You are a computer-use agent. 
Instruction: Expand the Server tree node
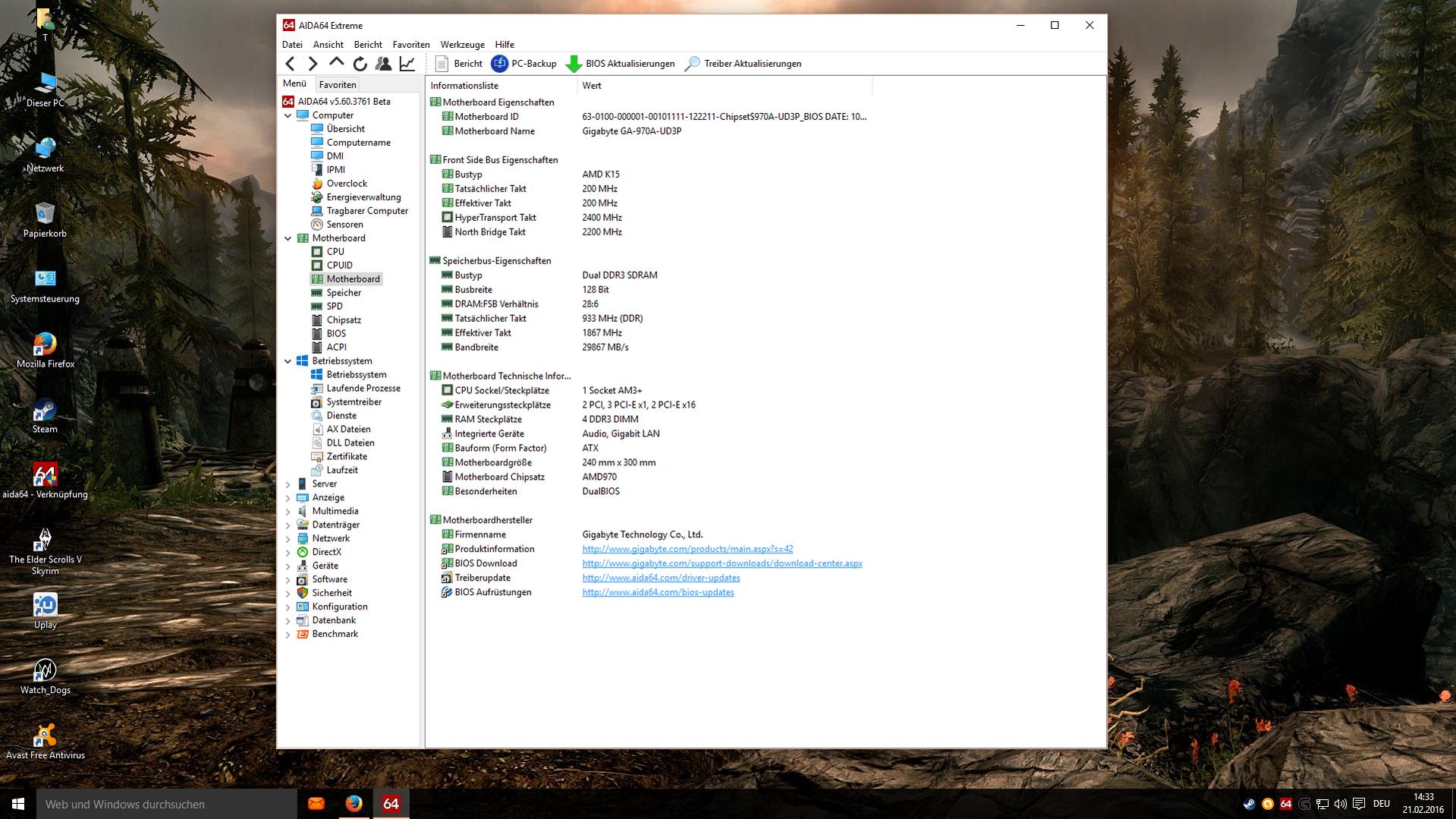tap(288, 484)
